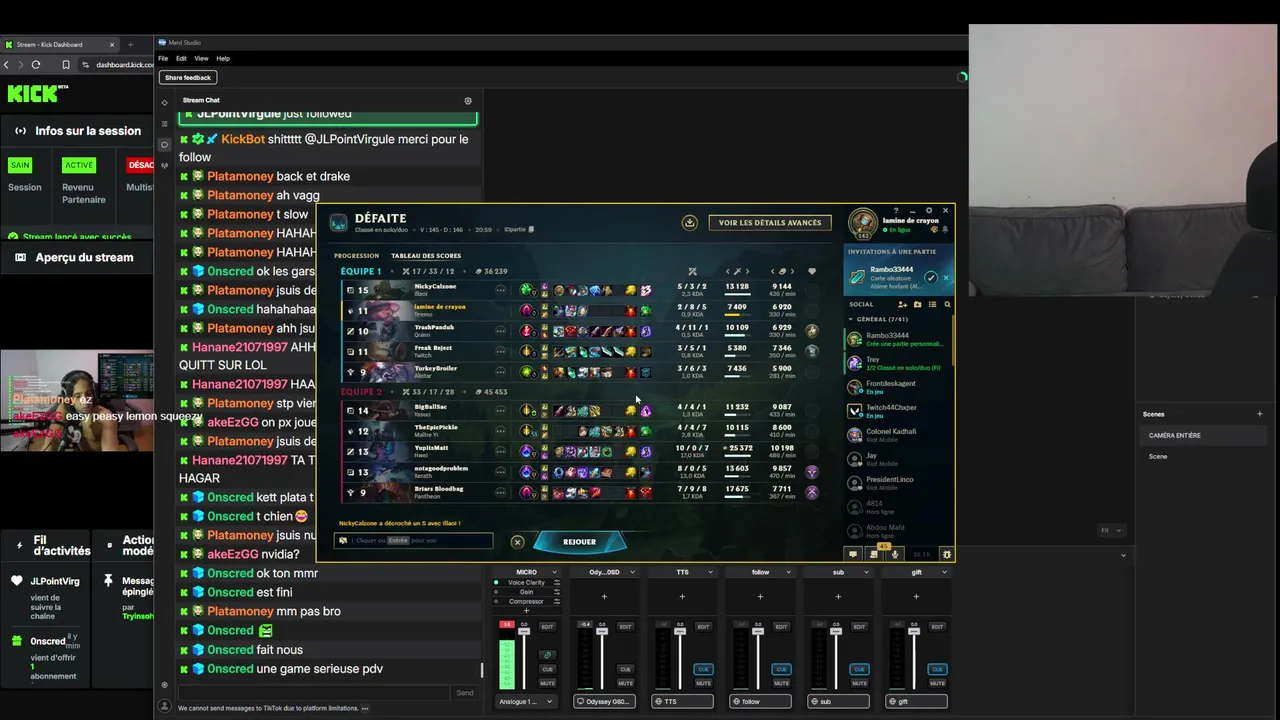Click the League chat input field
Viewport: 1280px width, 720px height.
[413, 541]
